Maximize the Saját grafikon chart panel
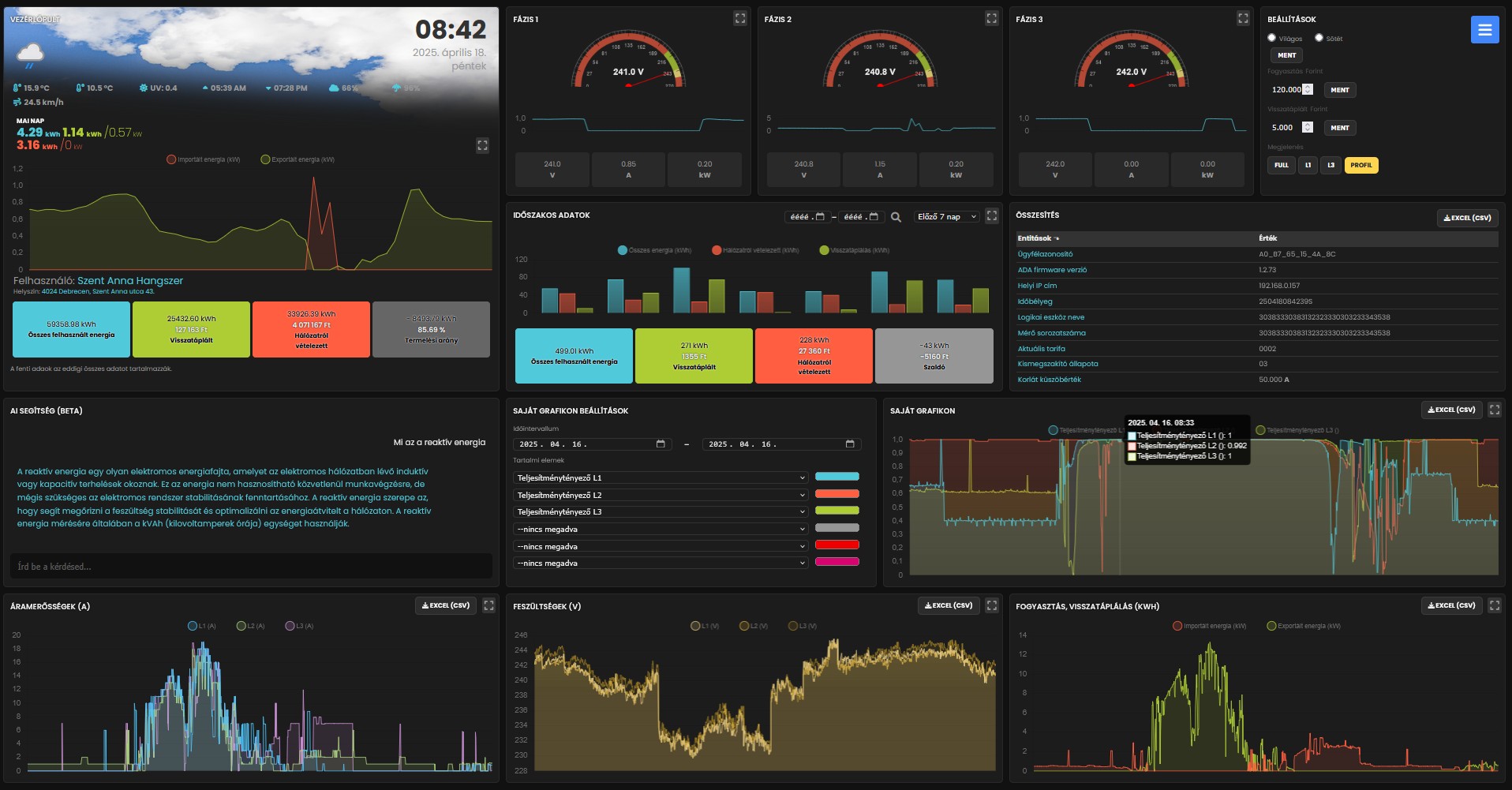This screenshot has width=1512, height=790. (1494, 410)
